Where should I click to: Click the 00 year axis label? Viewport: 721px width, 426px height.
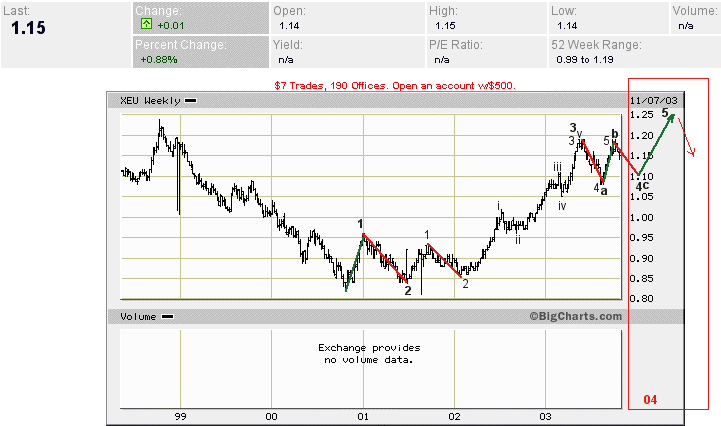coord(271,416)
